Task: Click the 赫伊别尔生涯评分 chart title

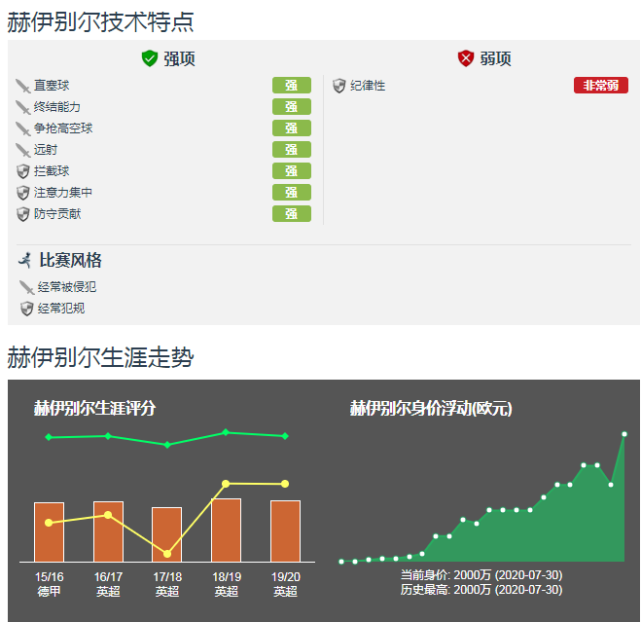Action: (94, 408)
